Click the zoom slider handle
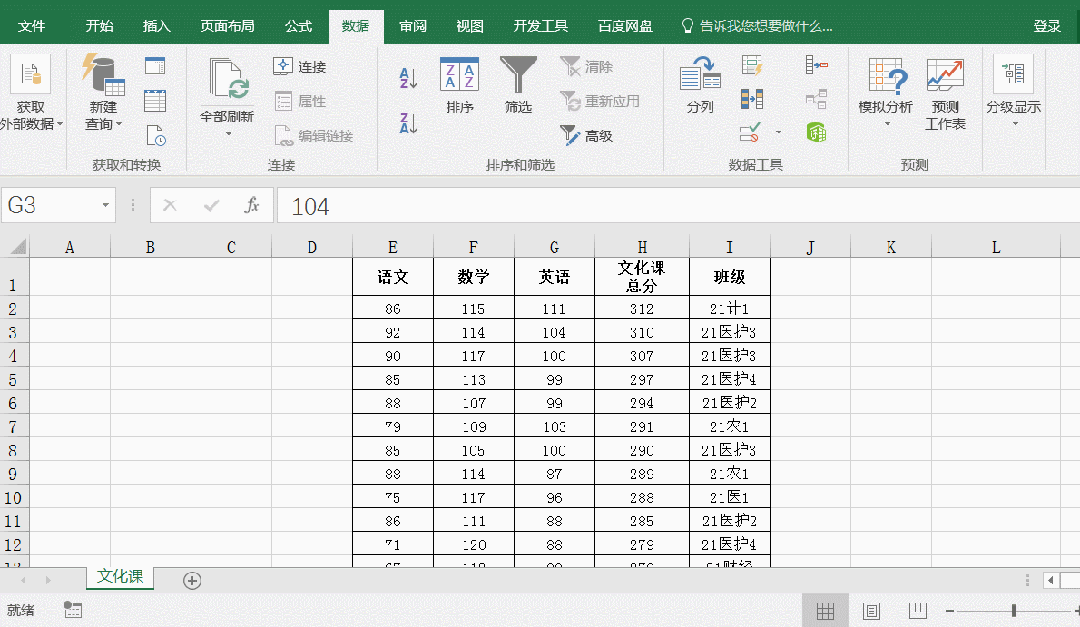Viewport: 1080px width, 627px height. click(1014, 610)
